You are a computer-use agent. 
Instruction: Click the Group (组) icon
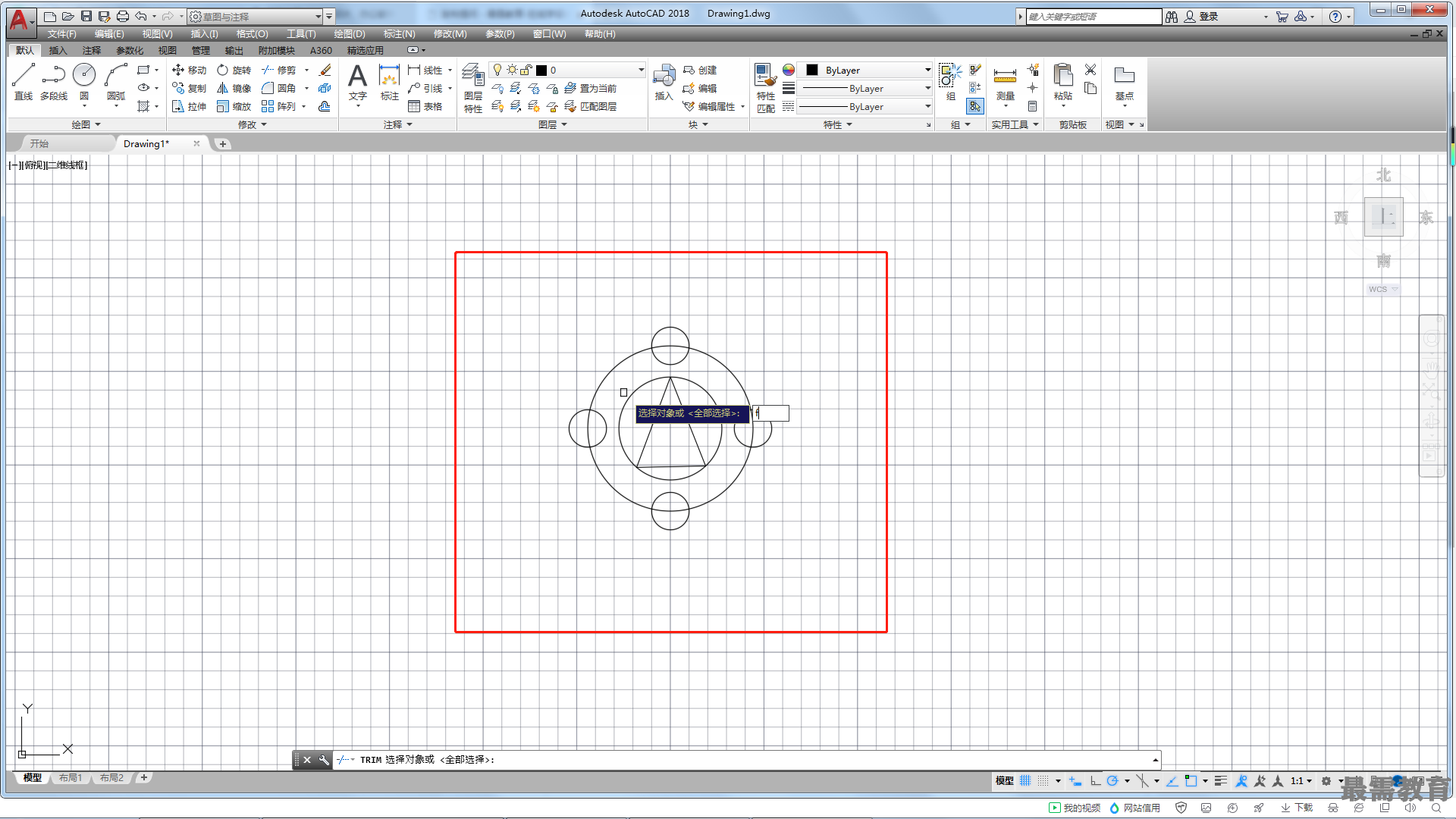pyautogui.click(x=950, y=82)
